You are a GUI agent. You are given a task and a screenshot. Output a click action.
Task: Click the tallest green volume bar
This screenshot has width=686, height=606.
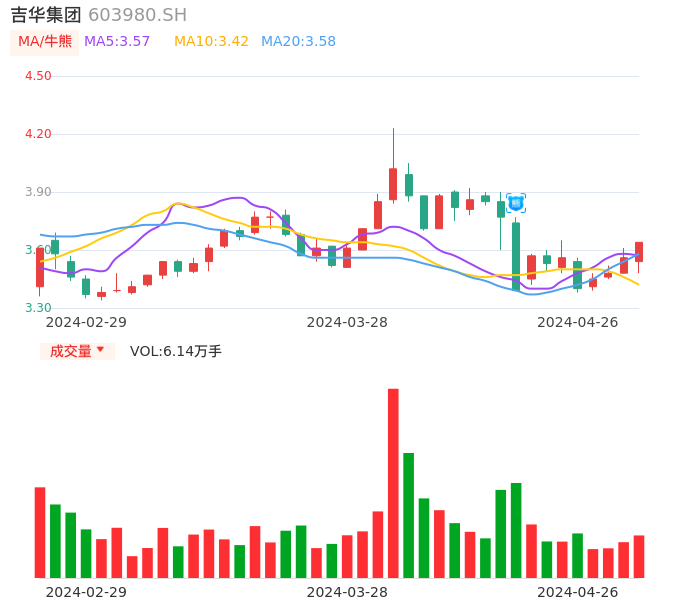click(x=408, y=515)
